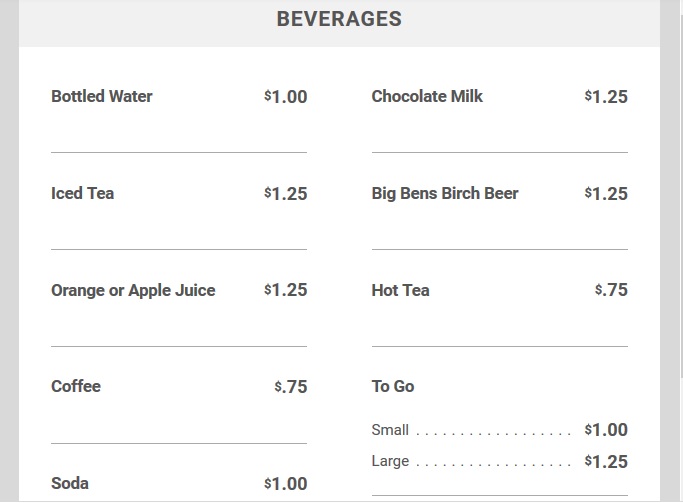
Task: Click the Big Bens Birch Beer item
Action: point(445,194)
